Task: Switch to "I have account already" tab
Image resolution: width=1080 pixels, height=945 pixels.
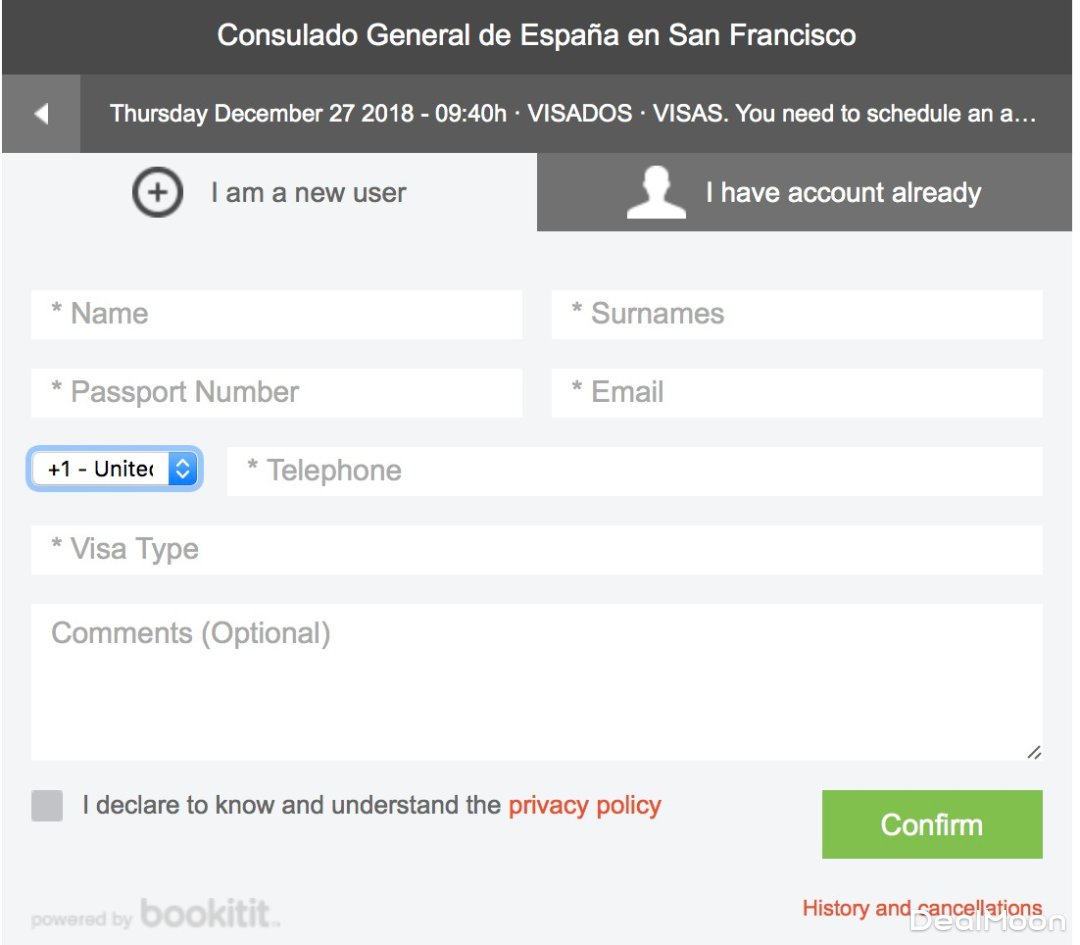Action: (842, 193)
